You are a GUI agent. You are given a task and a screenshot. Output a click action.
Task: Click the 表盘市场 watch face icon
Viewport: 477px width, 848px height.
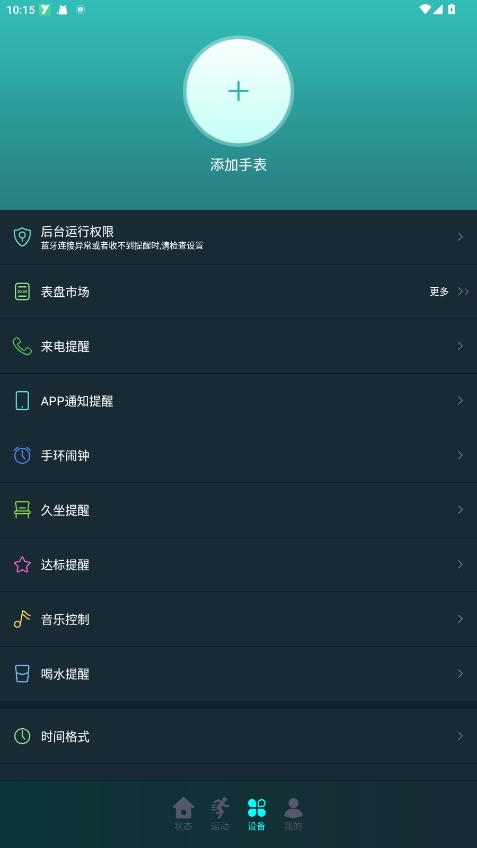tap(22, 292)
